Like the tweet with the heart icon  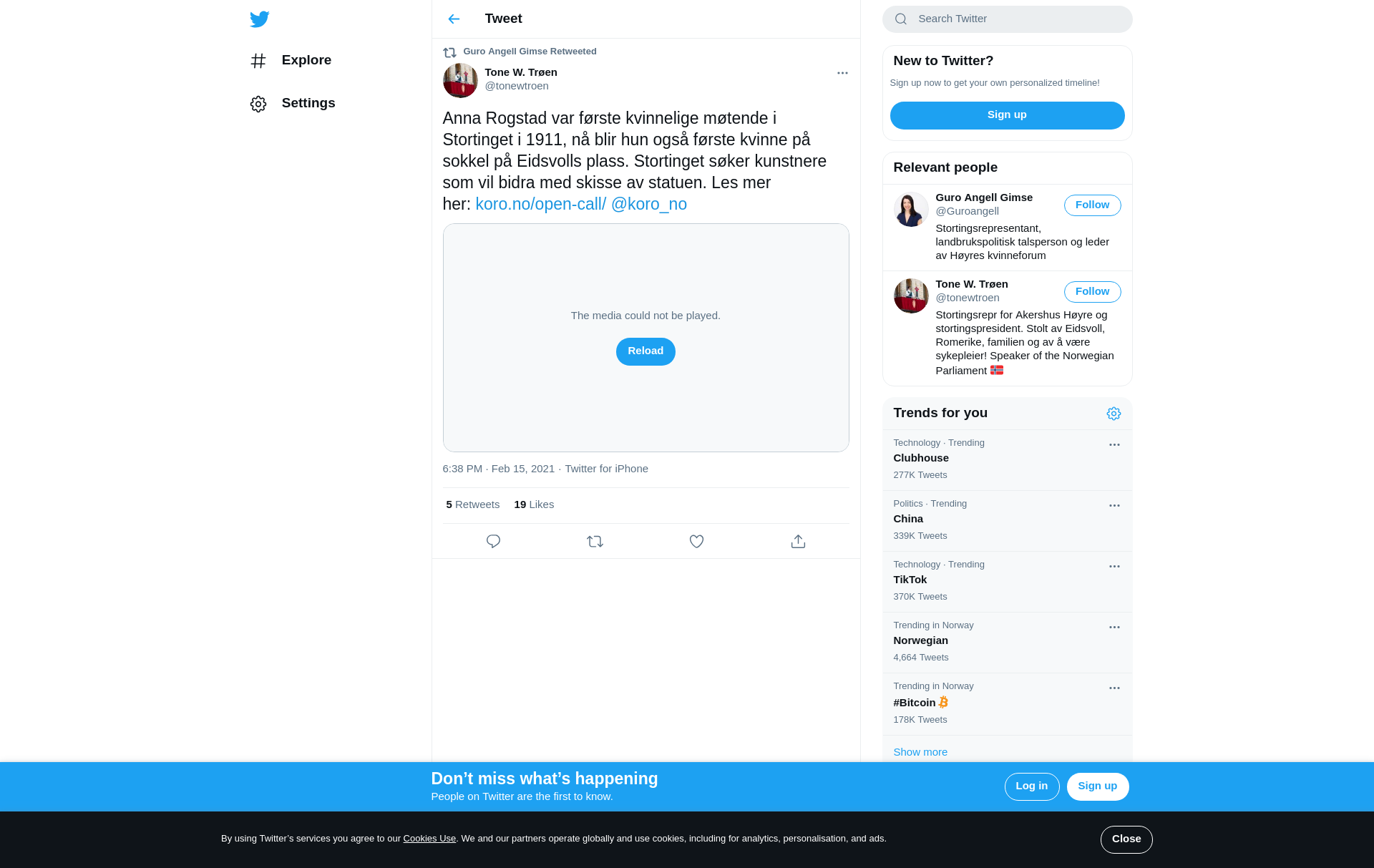click(x=696, y=542)
